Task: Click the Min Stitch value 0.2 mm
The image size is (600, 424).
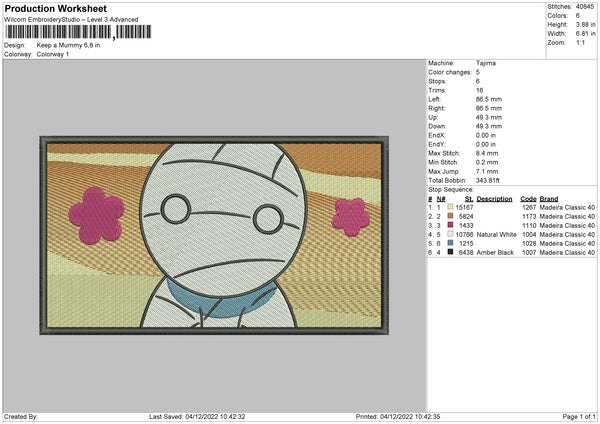Action: click(487, 162)
